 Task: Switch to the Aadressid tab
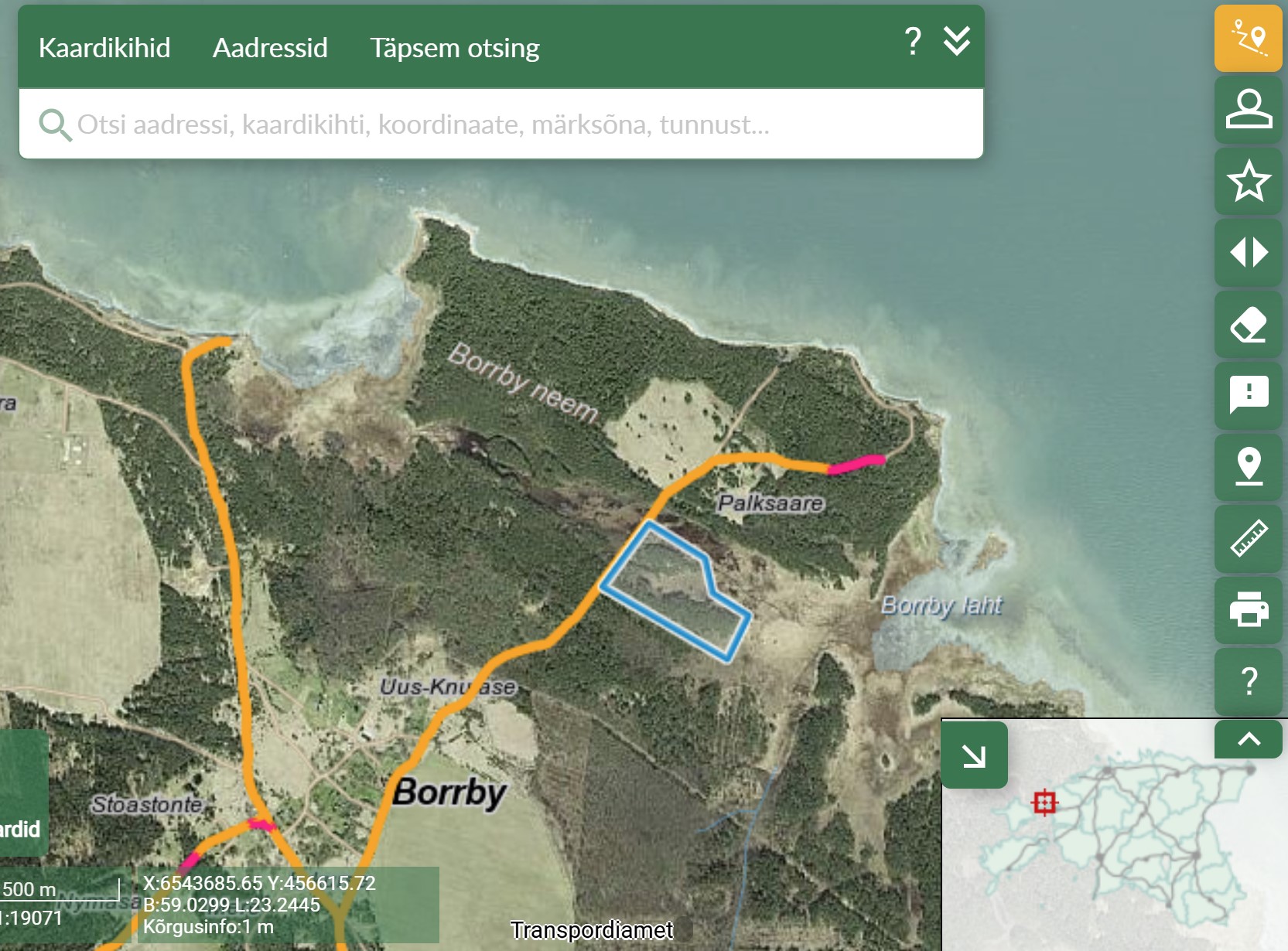(x=270, y=48)
